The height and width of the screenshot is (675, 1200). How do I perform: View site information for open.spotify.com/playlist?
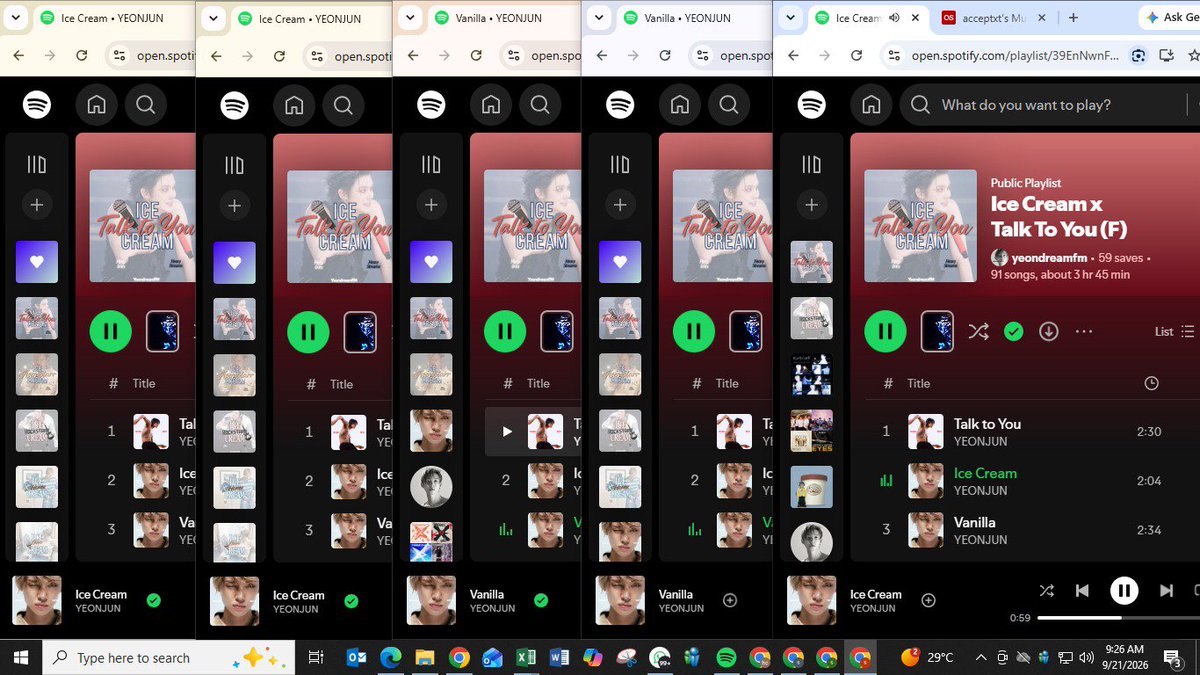pyautogui.click(x=893, y=56)
